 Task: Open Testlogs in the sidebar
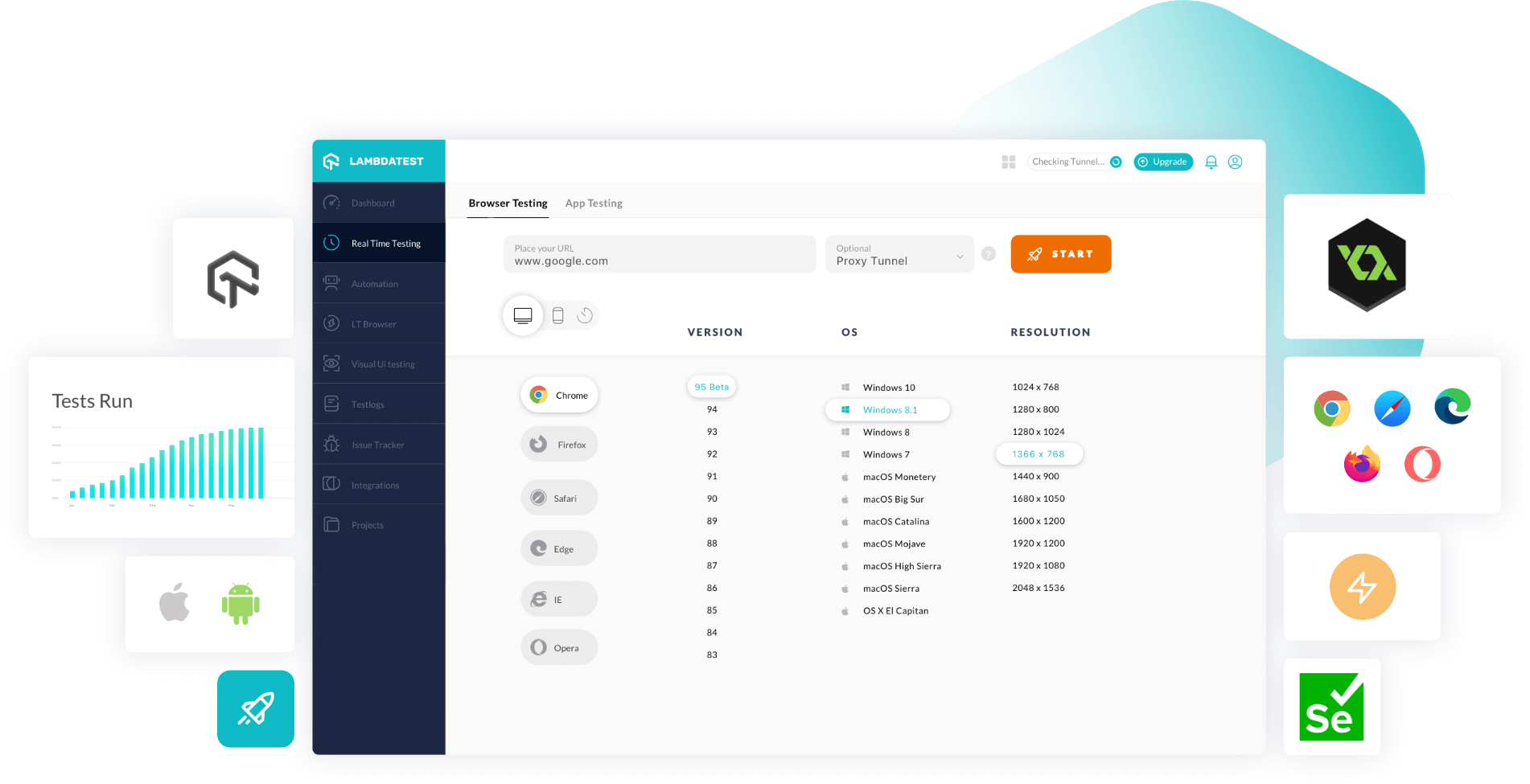pos(379,404)
